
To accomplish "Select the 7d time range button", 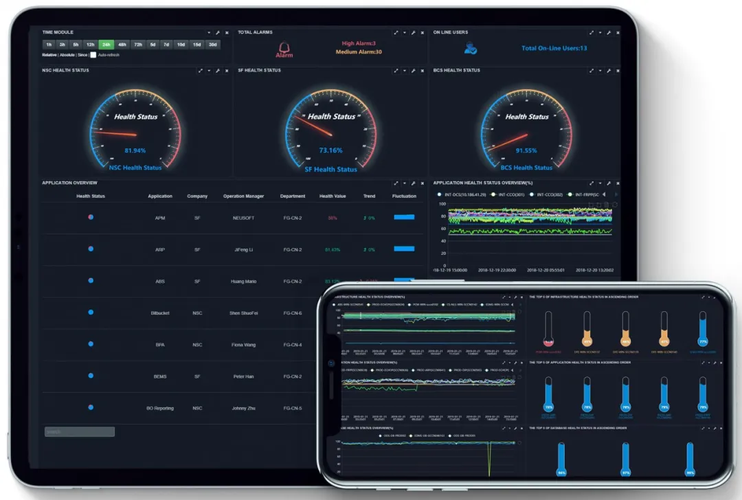I will click(166, 44).
